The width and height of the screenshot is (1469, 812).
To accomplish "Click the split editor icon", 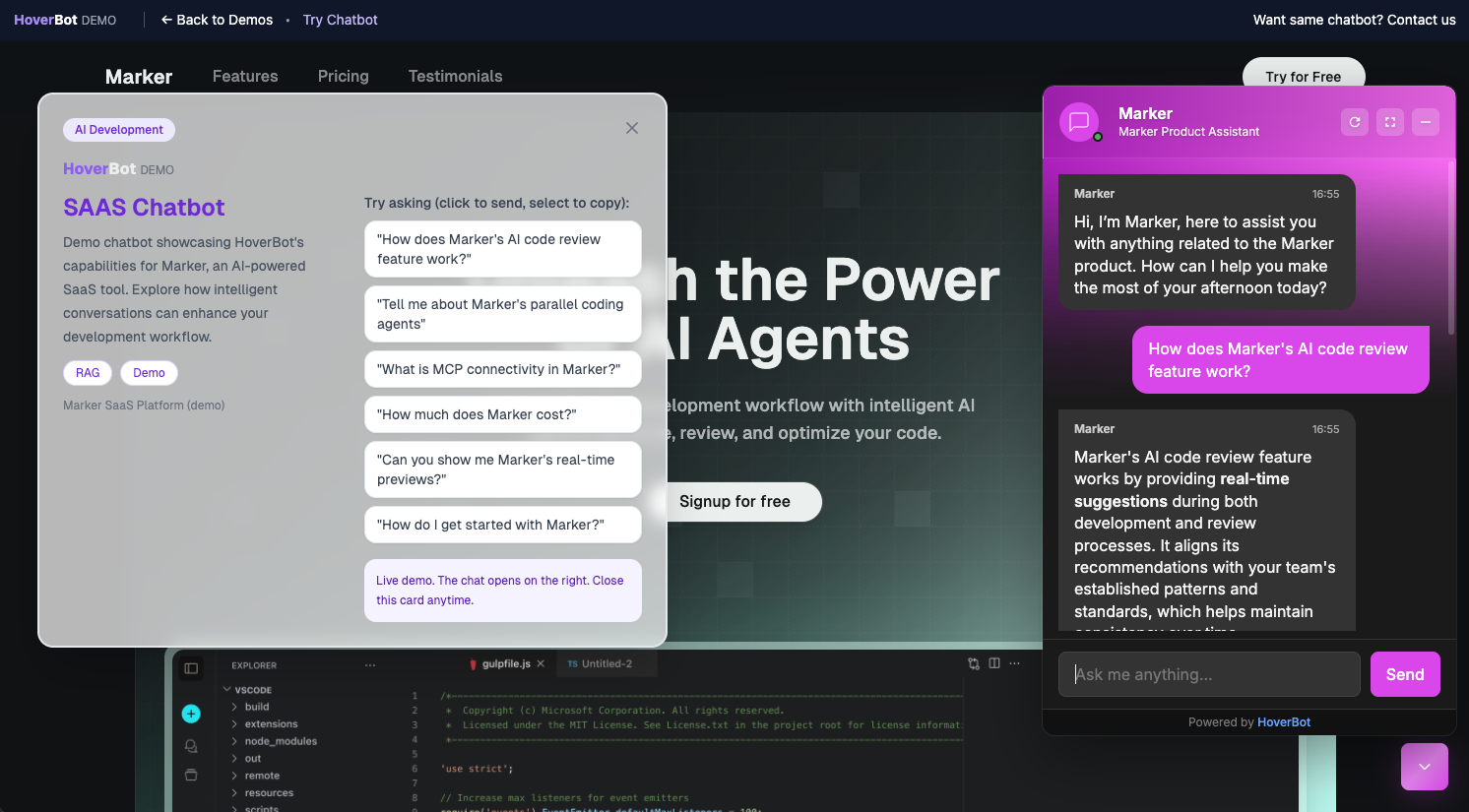I will 994,663.
